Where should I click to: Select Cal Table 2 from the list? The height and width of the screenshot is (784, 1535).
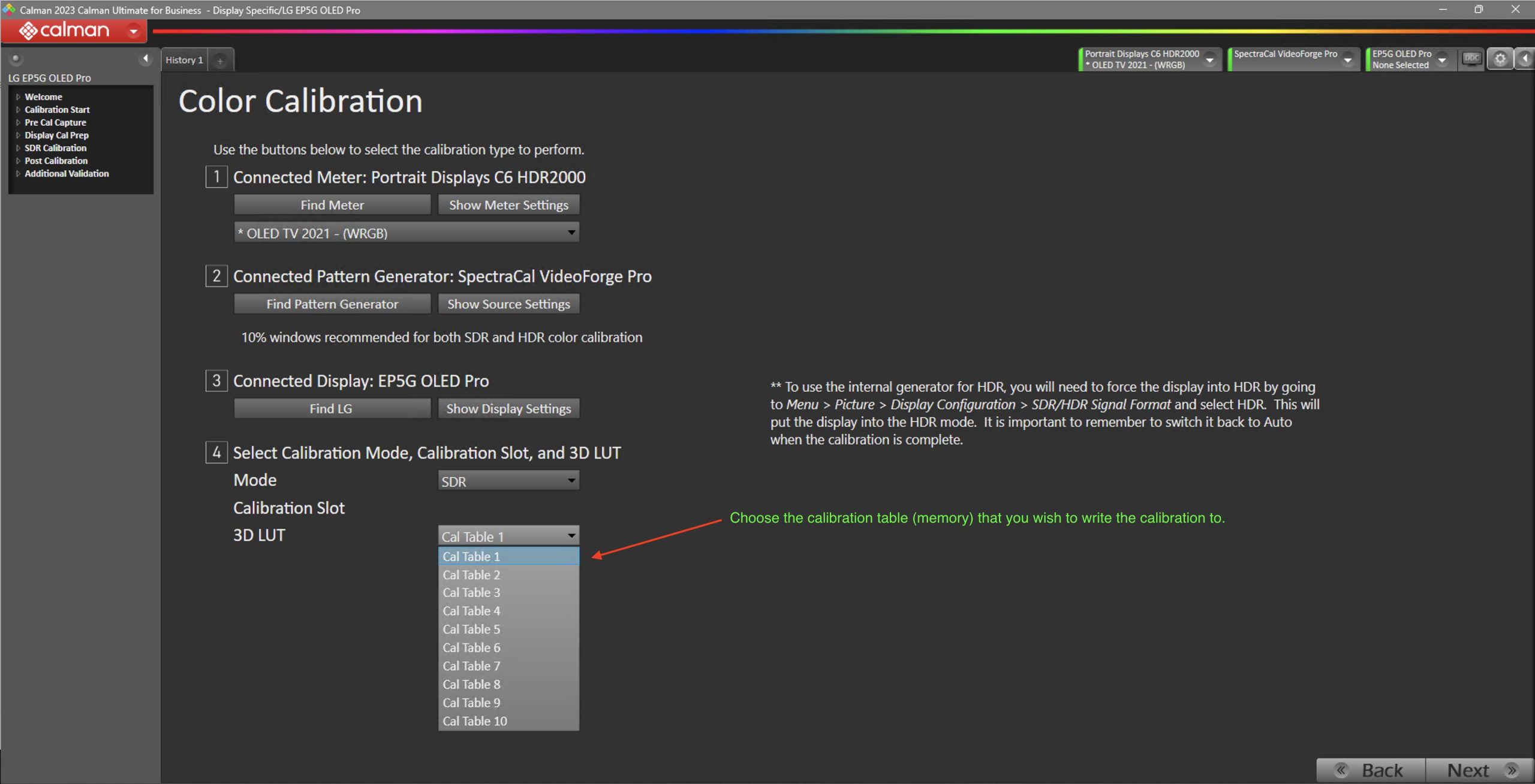[x=508, y=575]
